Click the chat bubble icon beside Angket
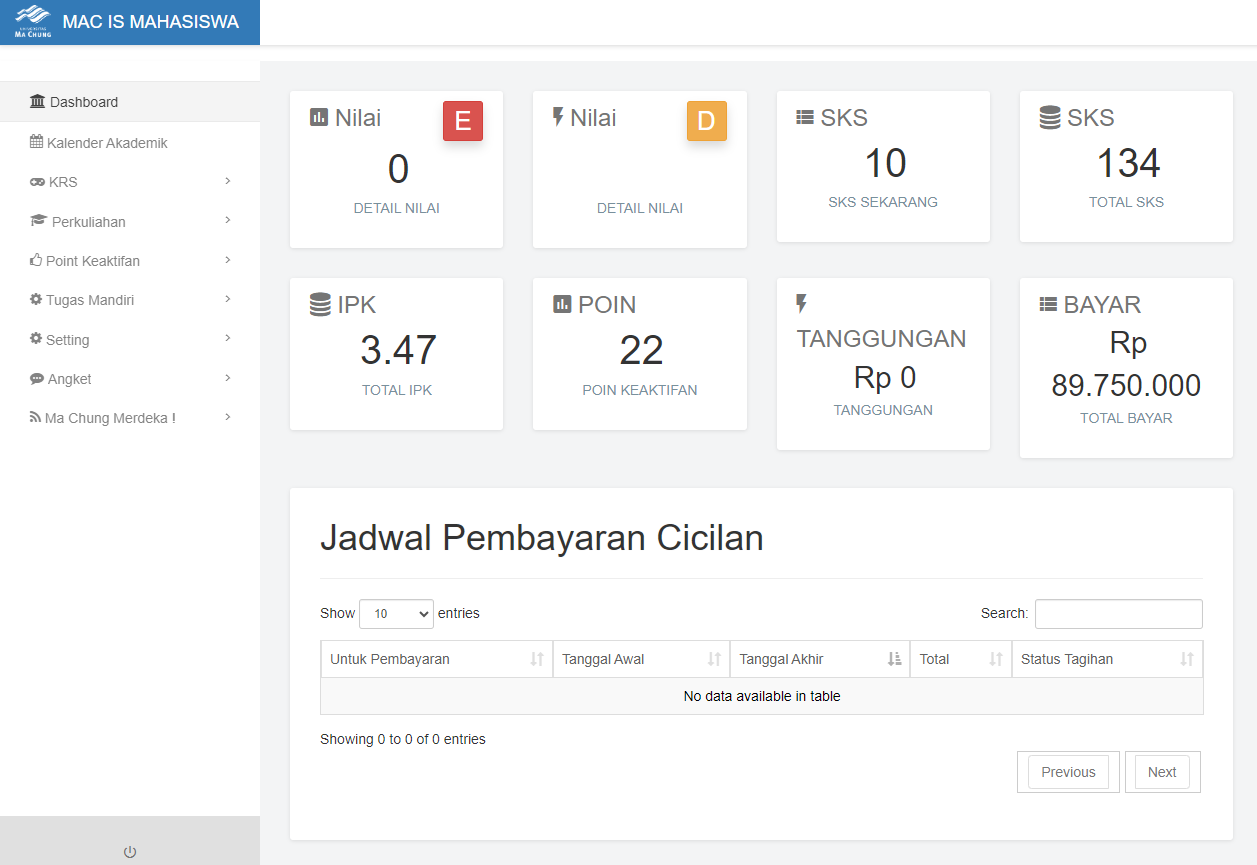 pos(37,379)
